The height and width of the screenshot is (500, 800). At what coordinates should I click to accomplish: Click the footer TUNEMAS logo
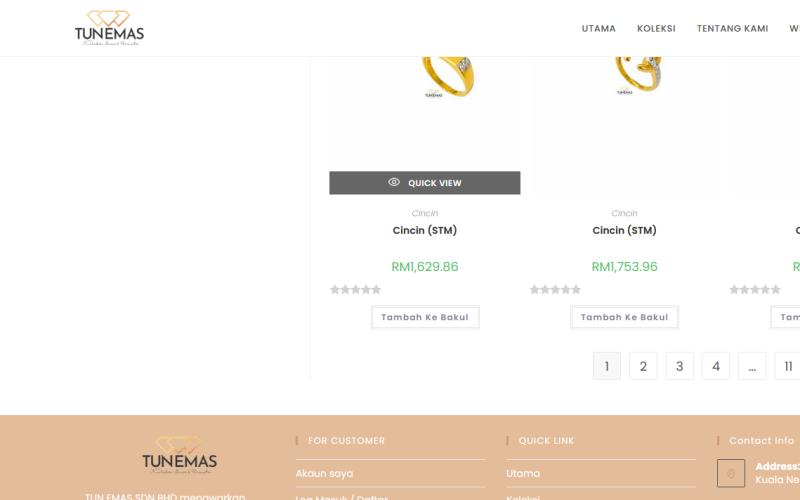[179, 456]
